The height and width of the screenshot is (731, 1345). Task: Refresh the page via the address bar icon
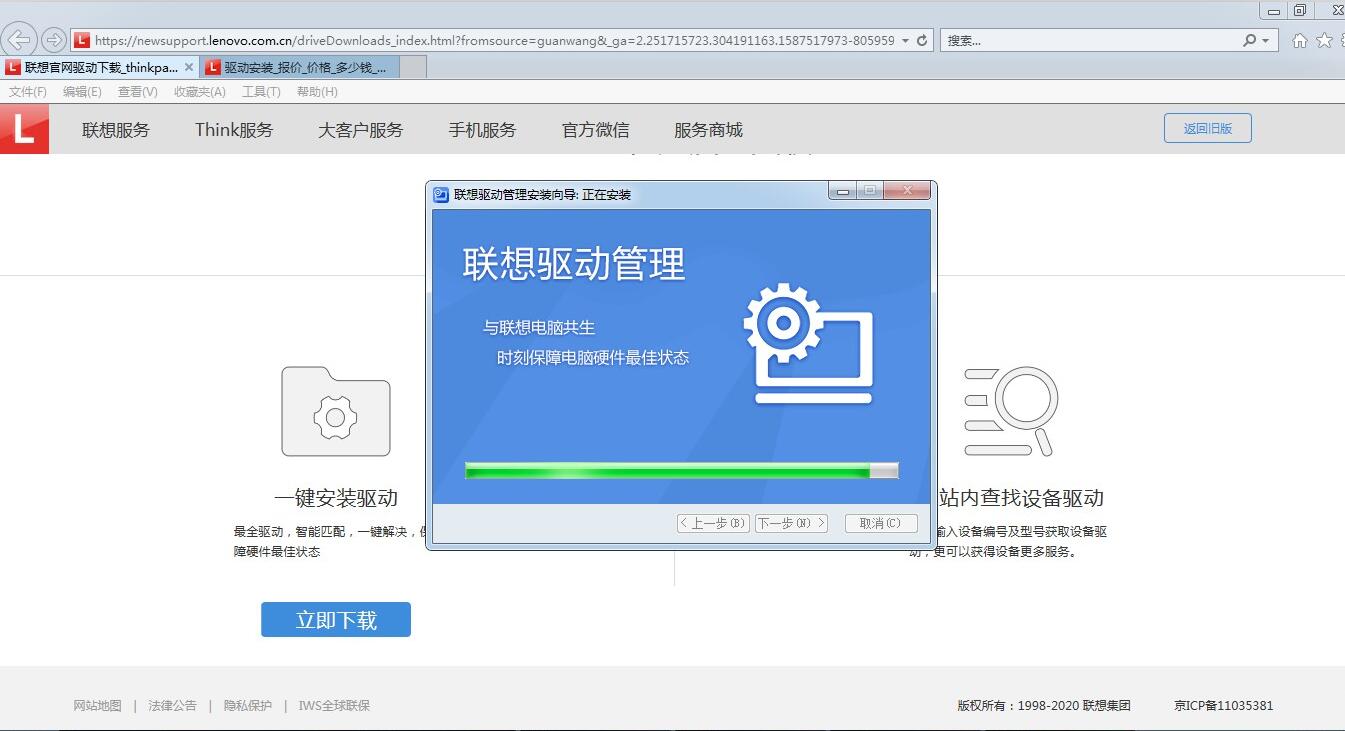923,40
